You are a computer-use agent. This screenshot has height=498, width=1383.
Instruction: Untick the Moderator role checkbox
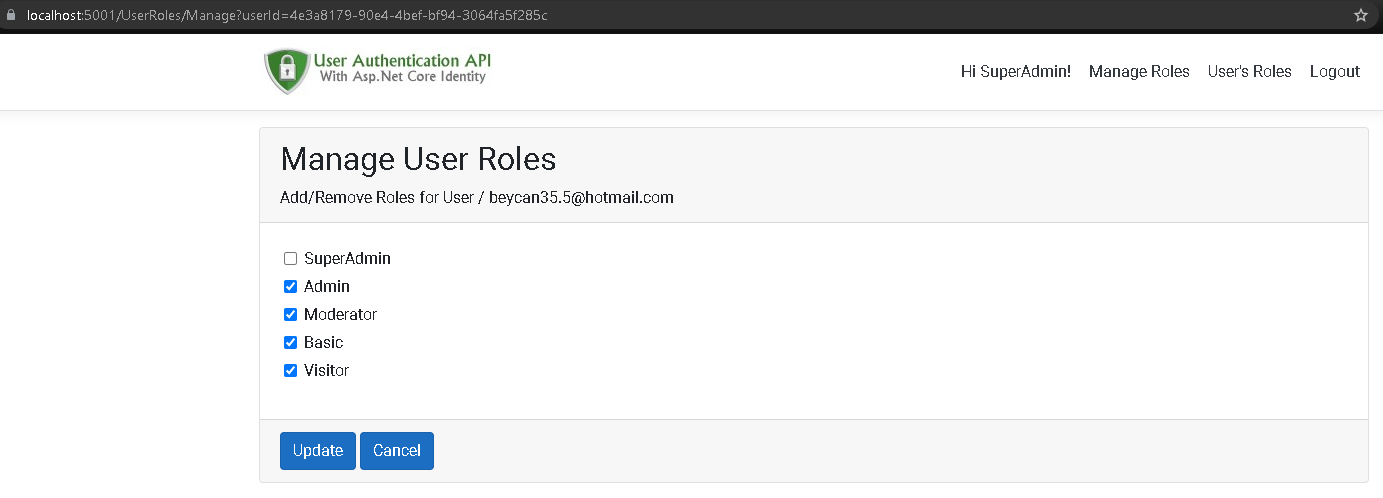(x=291, y=314)
